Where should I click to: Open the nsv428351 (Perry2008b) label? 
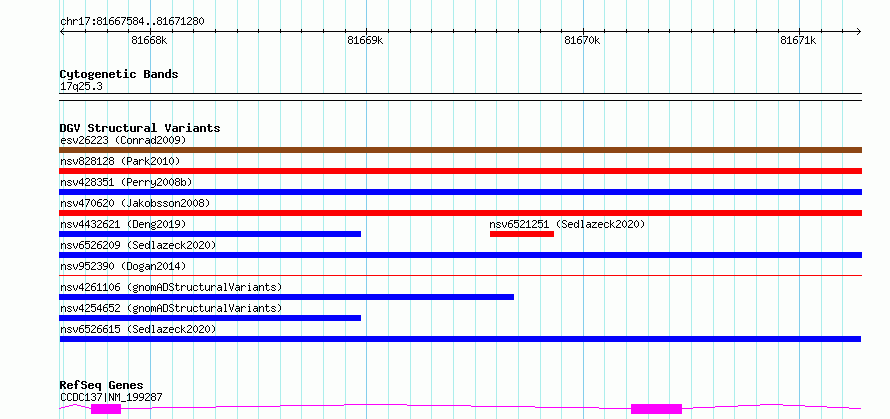[126, 182]
